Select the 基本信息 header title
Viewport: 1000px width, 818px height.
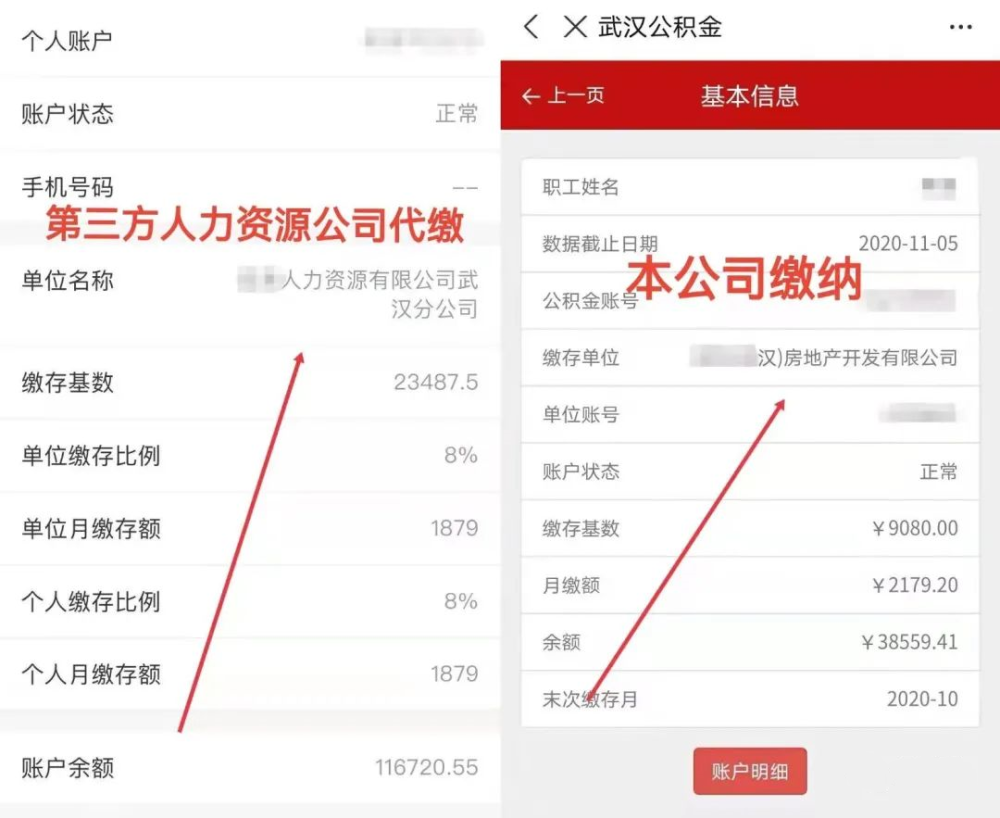750,96
